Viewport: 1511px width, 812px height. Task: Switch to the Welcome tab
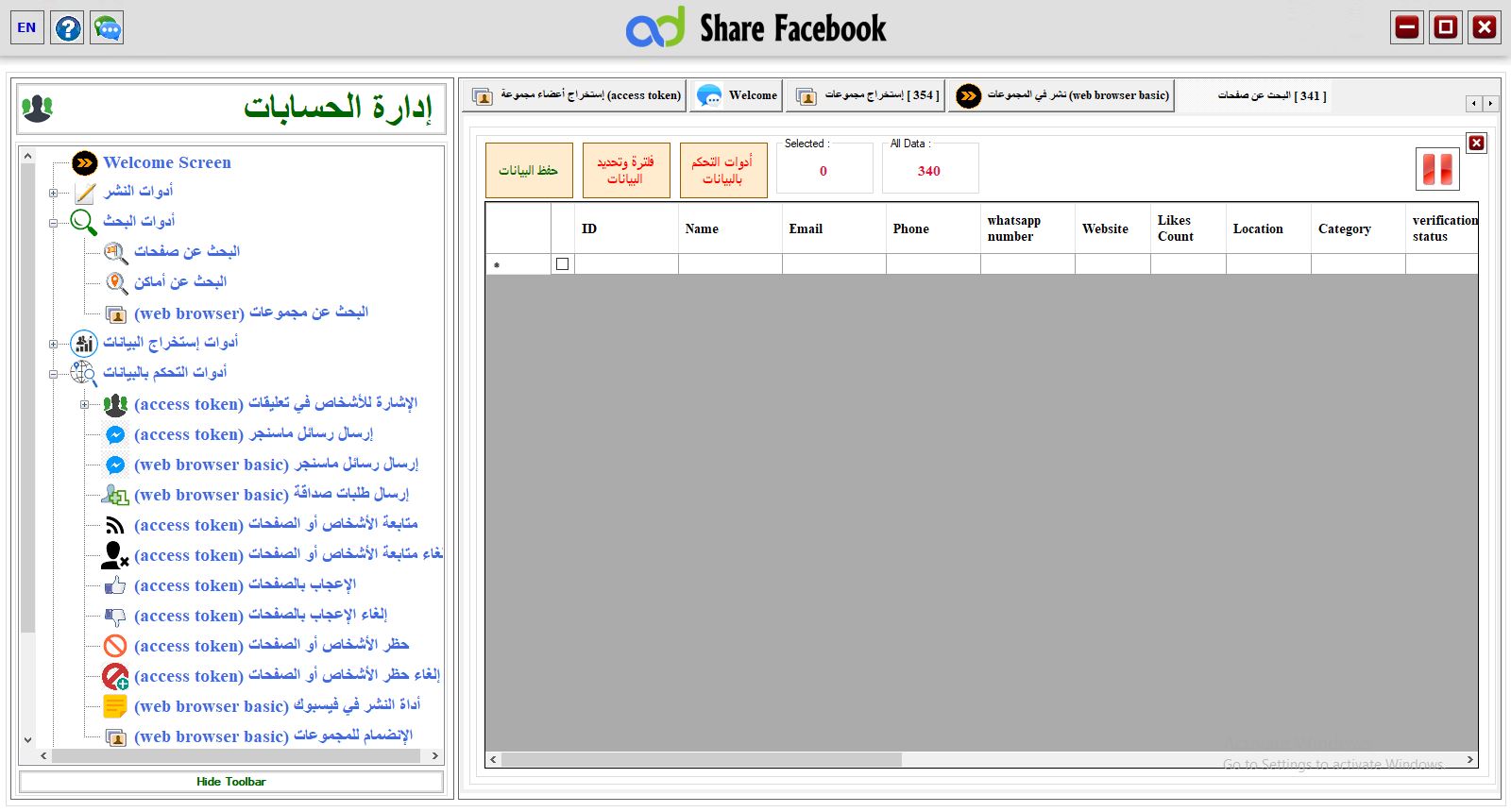pos(737,95)
